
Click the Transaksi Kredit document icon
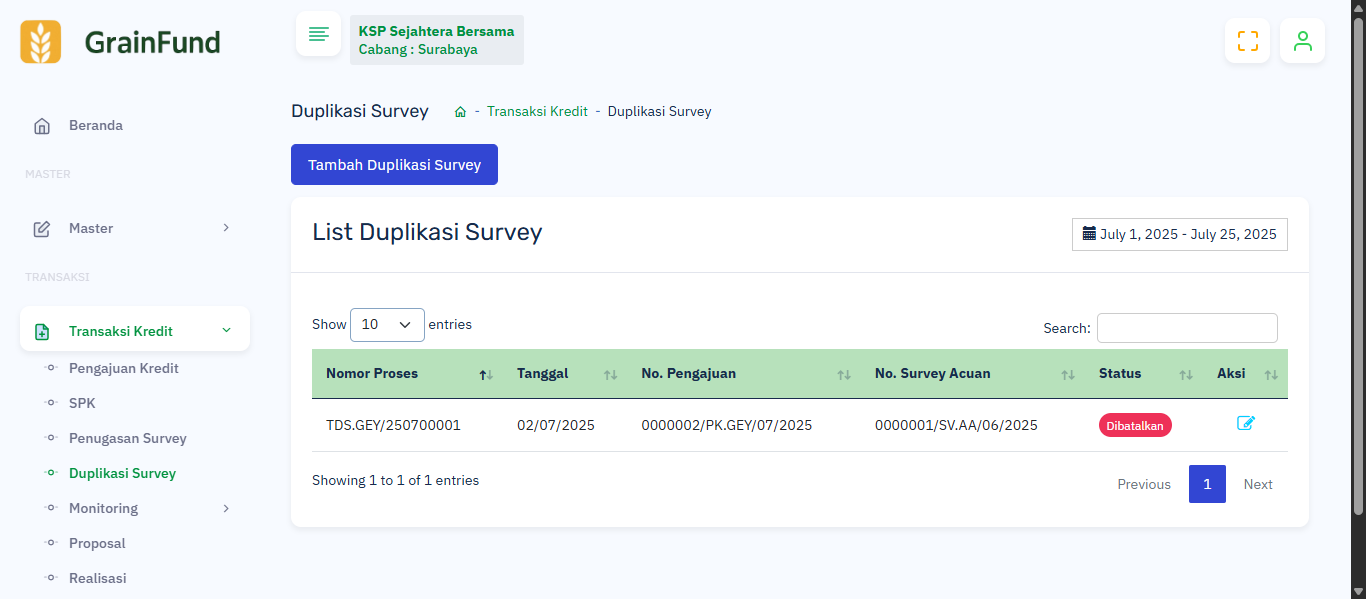(42, 332)
